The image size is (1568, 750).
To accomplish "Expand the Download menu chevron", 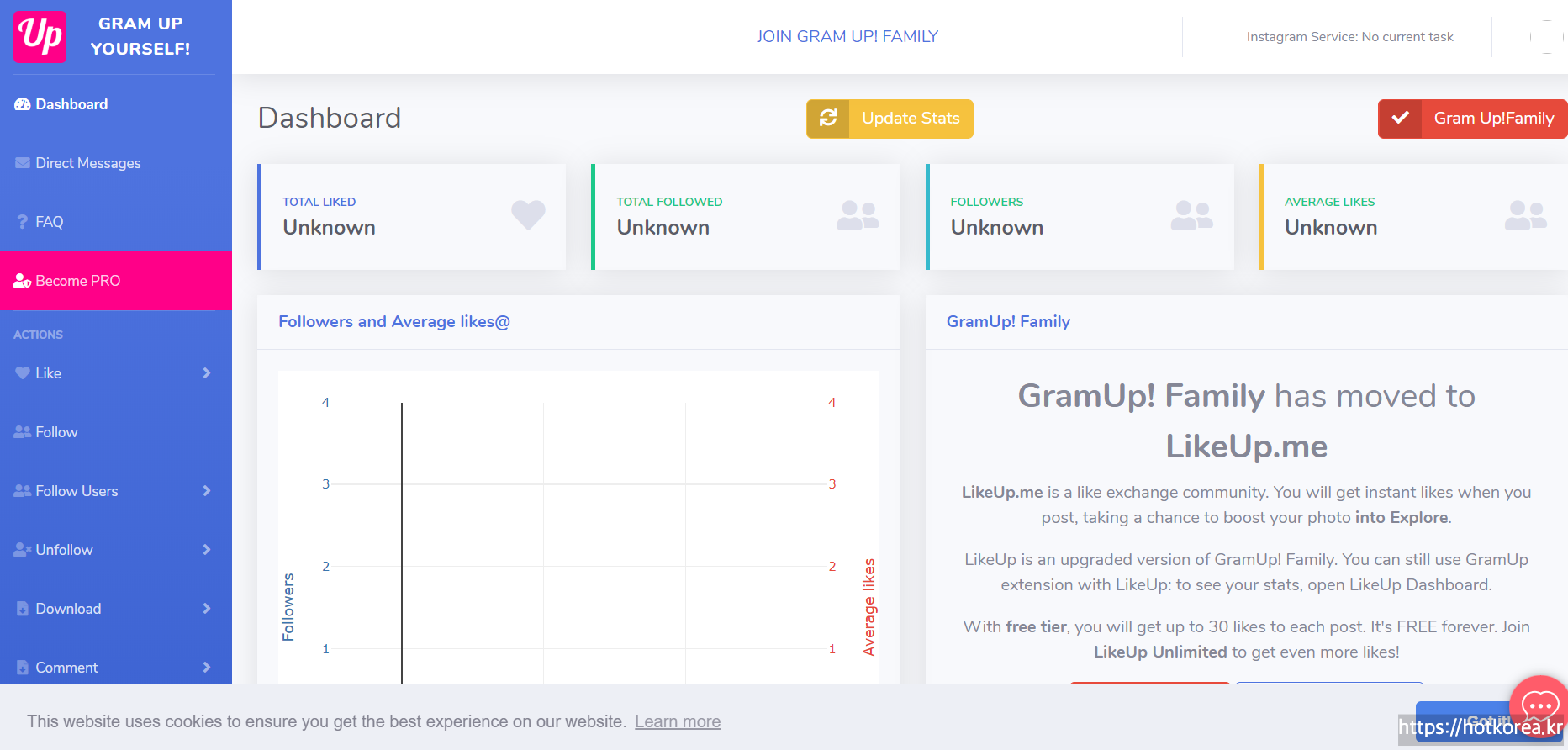I will tap(207, 609).
